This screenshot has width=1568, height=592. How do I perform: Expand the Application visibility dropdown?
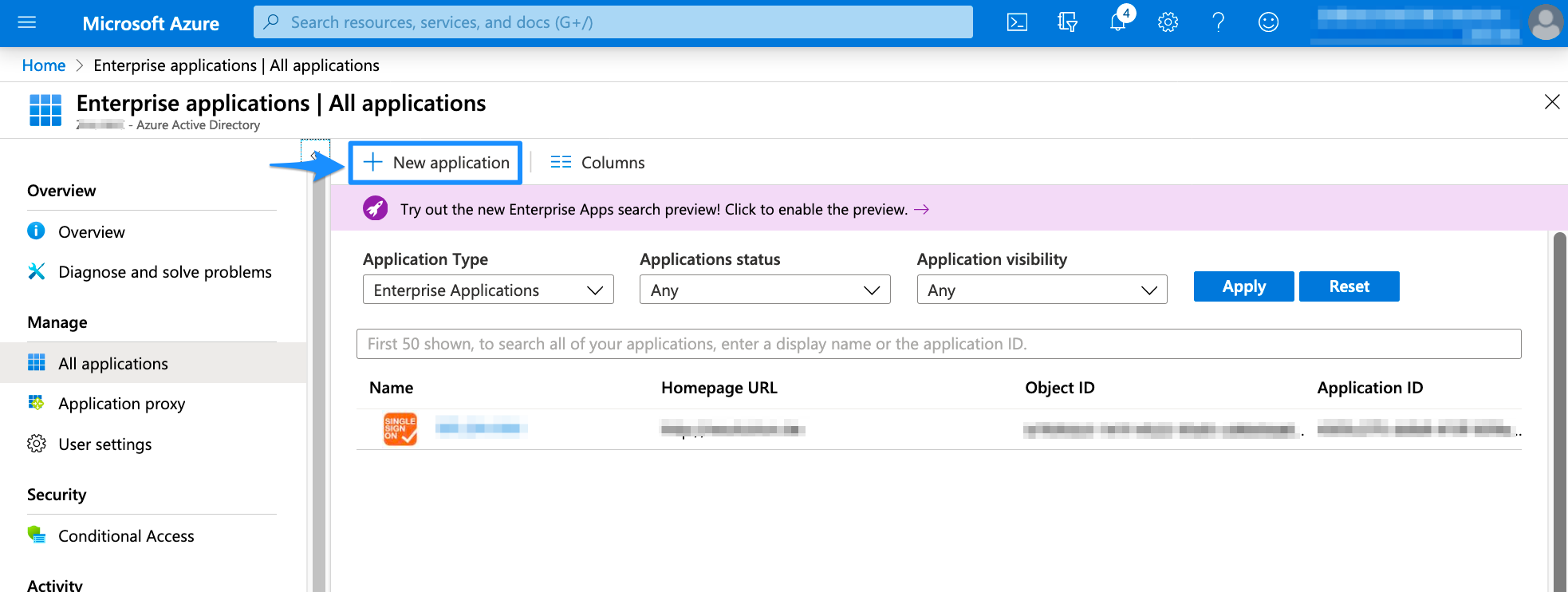point(1042,290)
